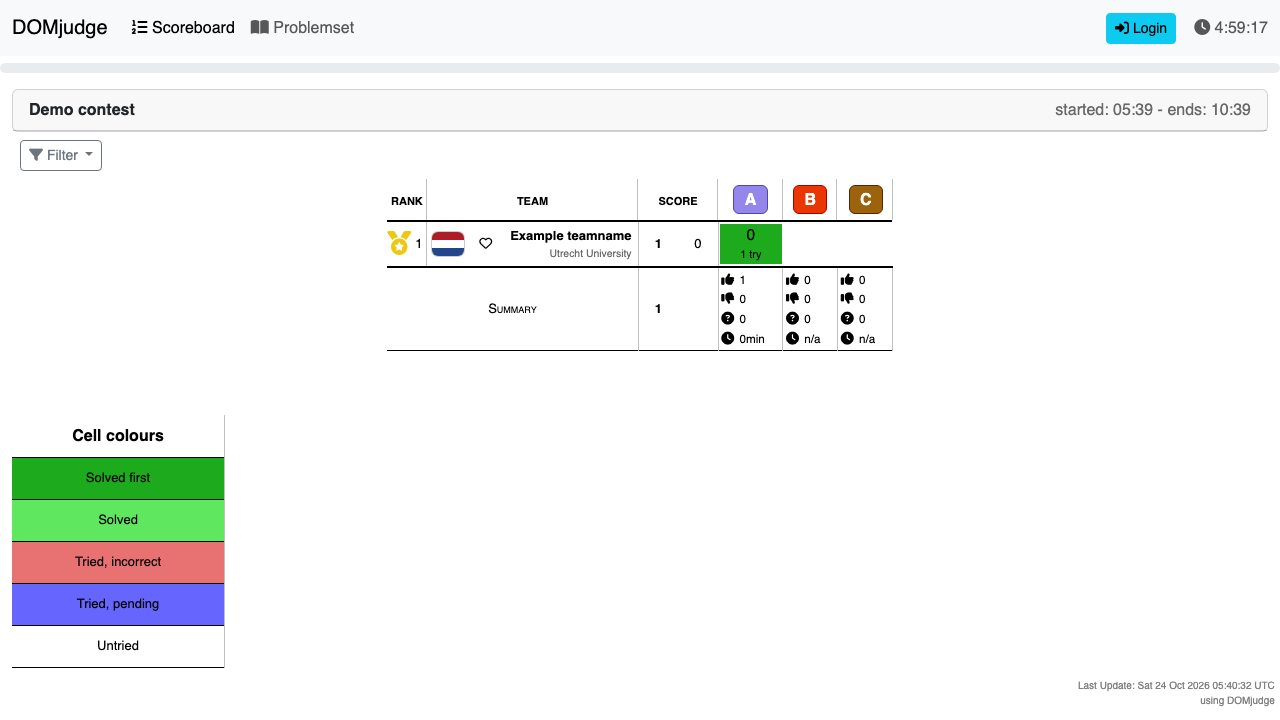Click the TEAM column header
This screenshot has width=1280, height=720.
(532, 201)
